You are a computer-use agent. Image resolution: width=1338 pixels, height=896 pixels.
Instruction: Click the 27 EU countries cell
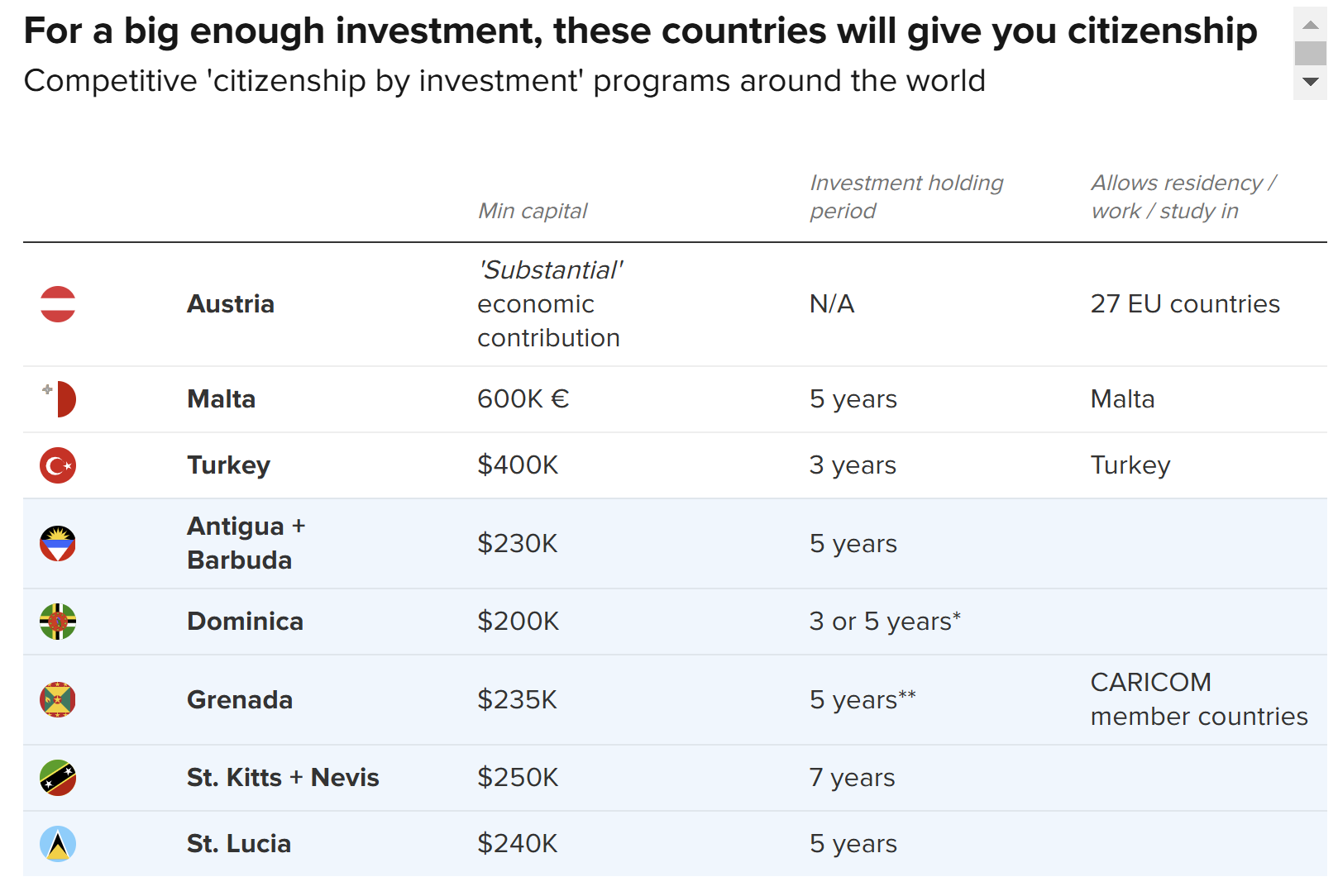[x=1184, y=304]
